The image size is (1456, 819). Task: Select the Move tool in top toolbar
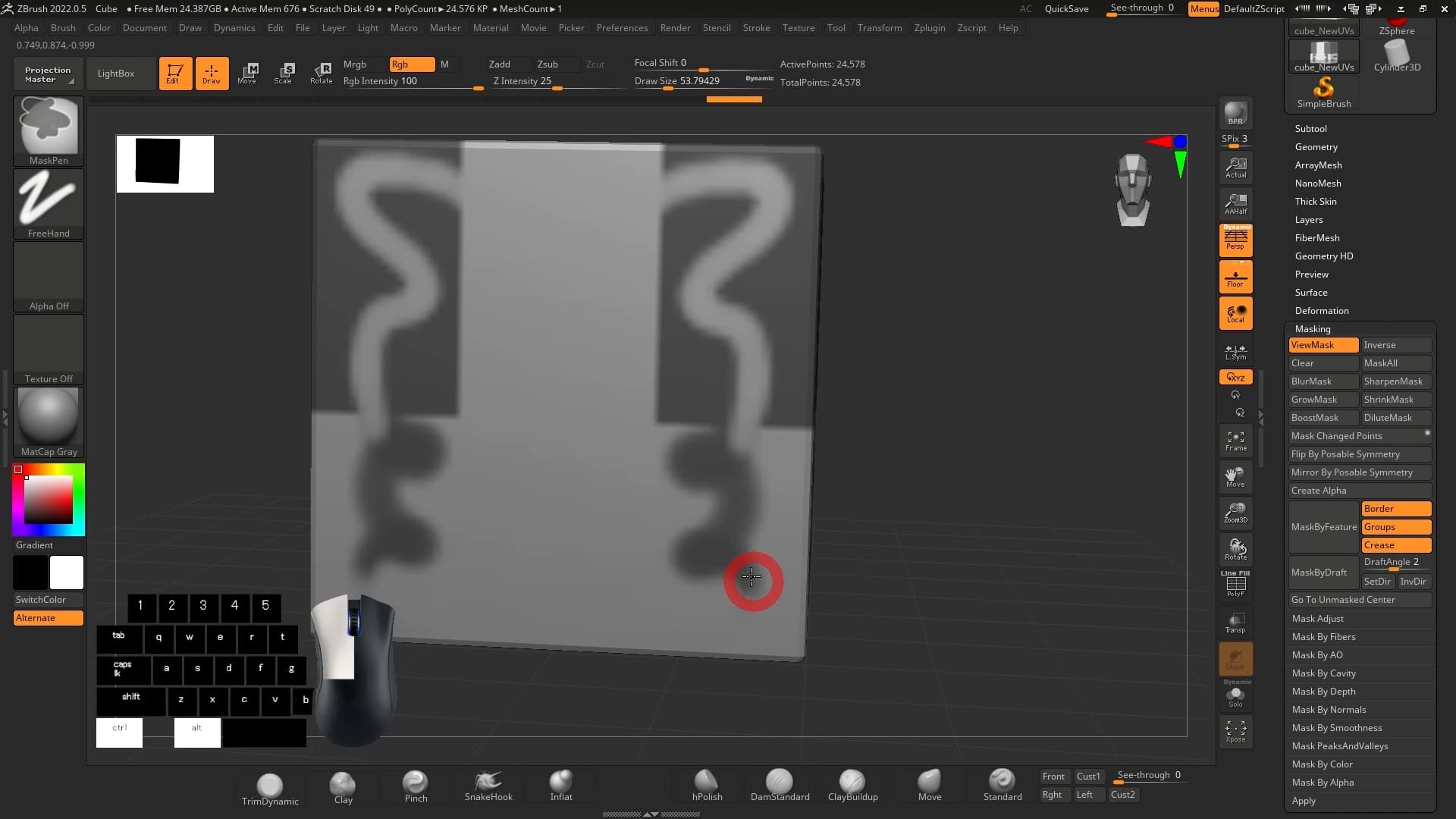click(x=247, y=73)
